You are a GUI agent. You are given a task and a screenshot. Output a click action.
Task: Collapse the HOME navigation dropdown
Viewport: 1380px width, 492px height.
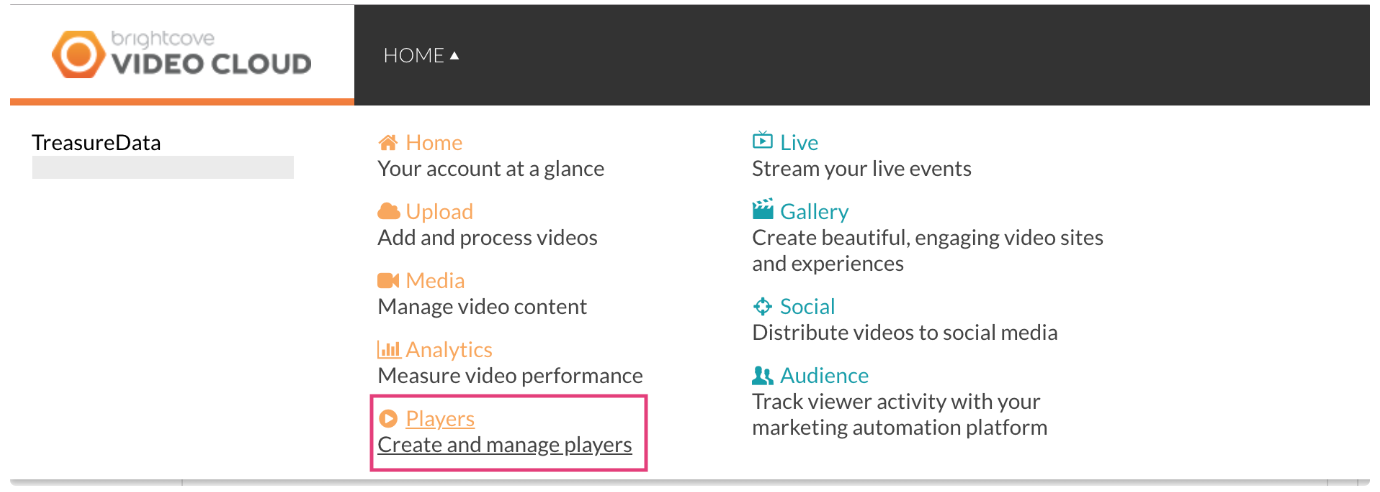[421, 56]
